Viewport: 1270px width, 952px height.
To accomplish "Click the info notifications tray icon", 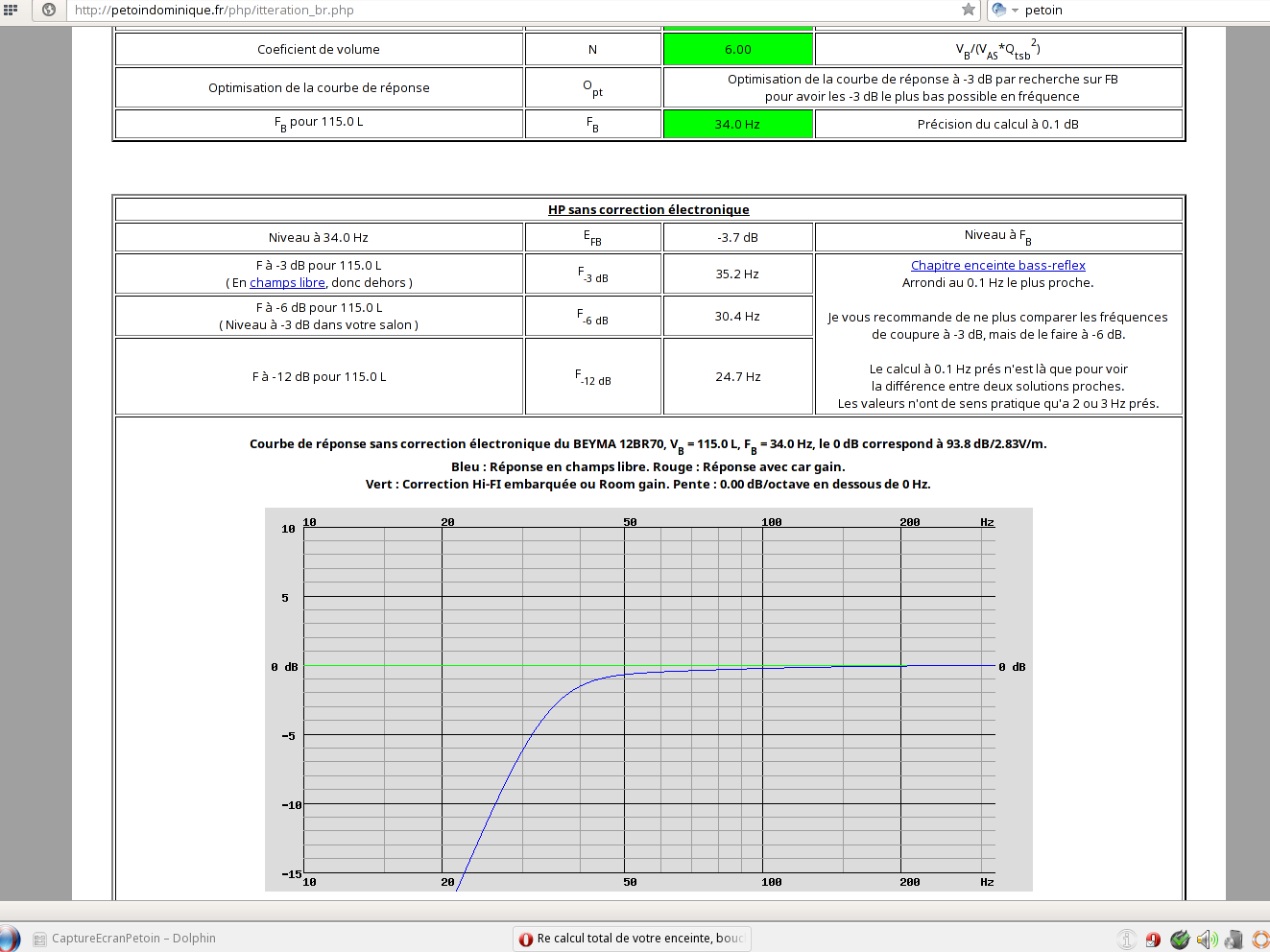I will click(x=1127, y=940).
